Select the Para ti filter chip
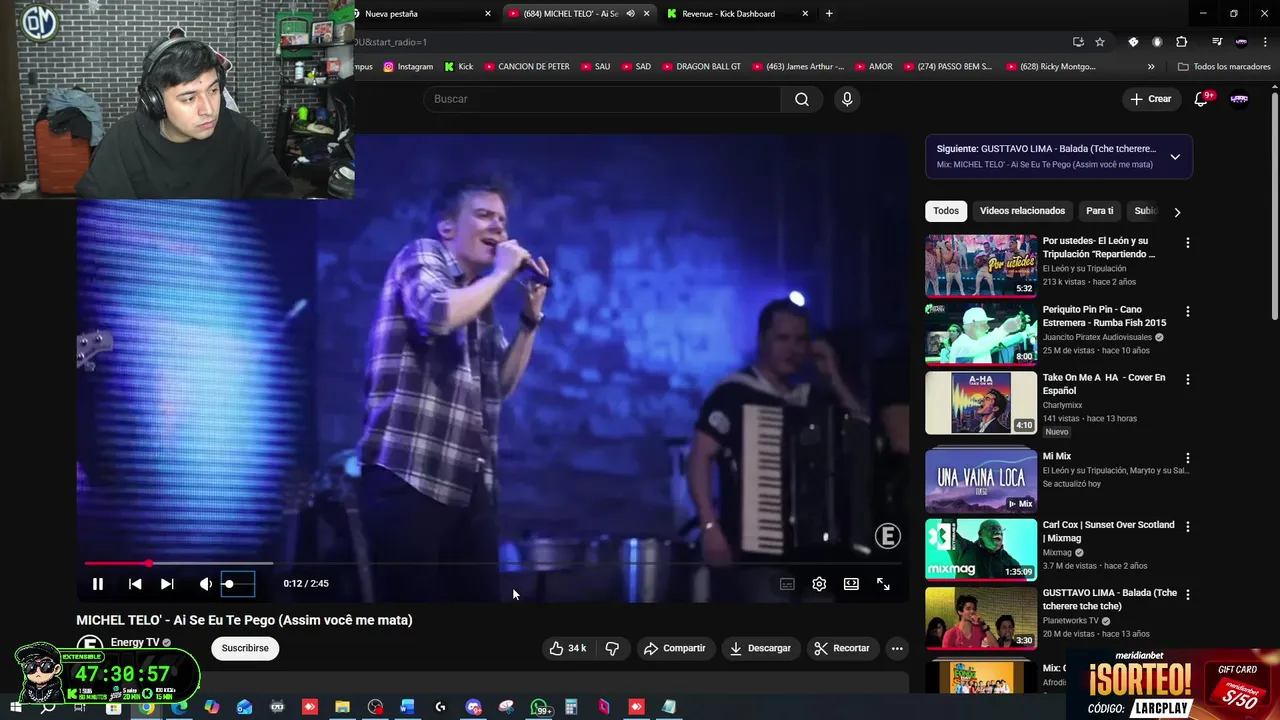The width and height of the screenshot is (1280, 720). [x=1100, y=211]
